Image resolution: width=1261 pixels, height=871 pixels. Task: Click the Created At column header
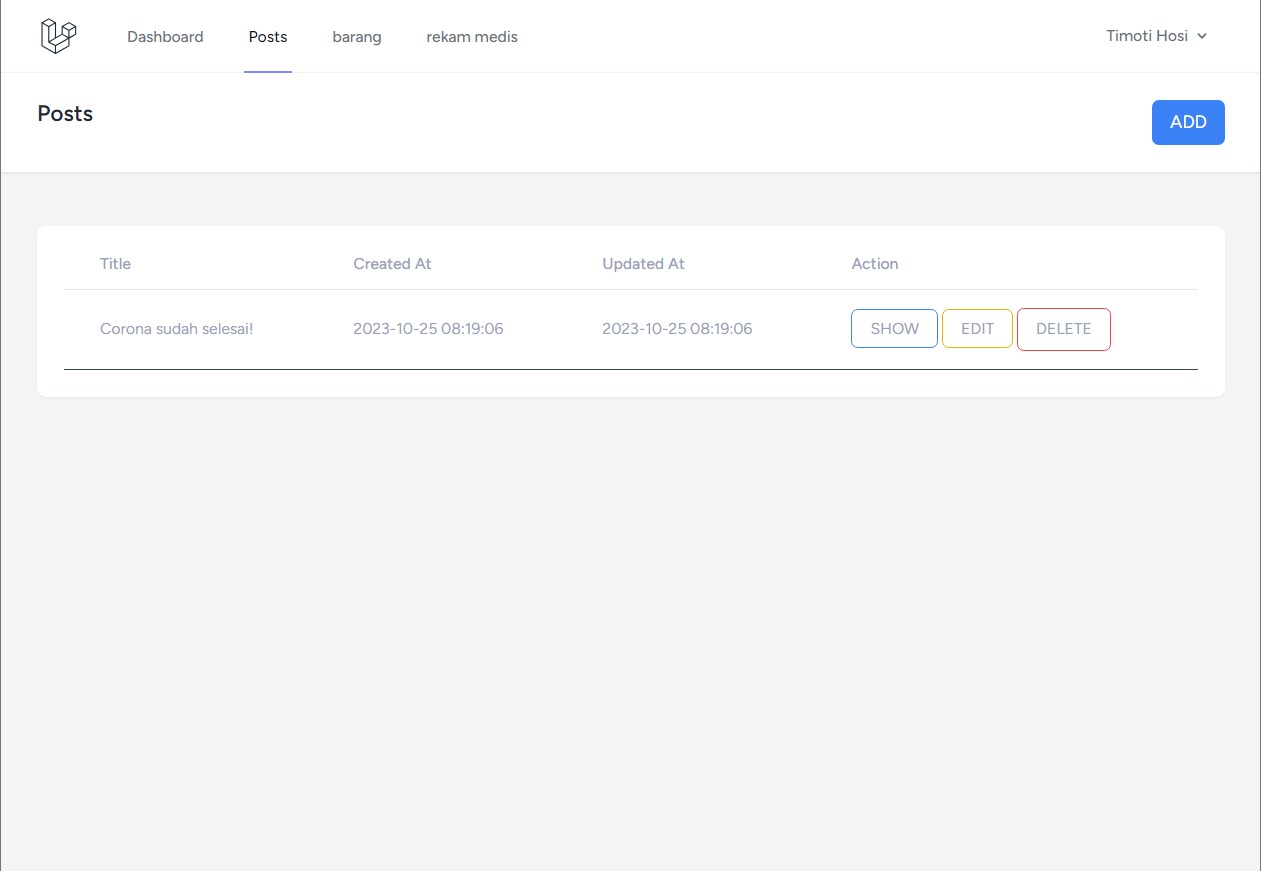pyautogui.click(x=391, y=263)
